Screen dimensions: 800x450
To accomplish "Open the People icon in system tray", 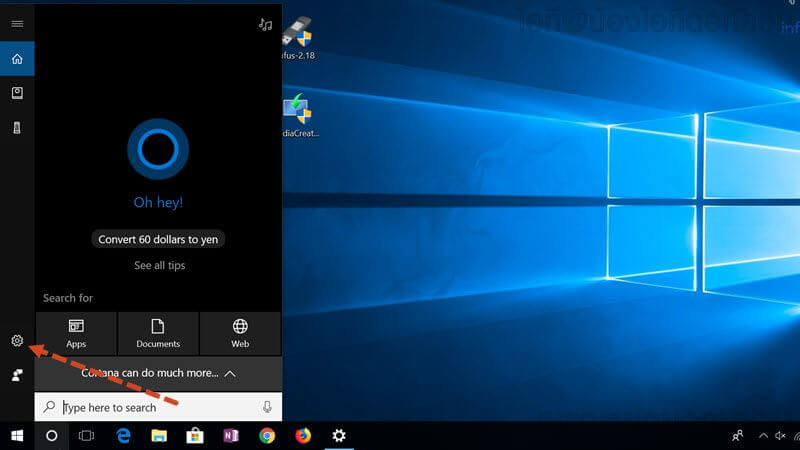I will click(738, 436).
